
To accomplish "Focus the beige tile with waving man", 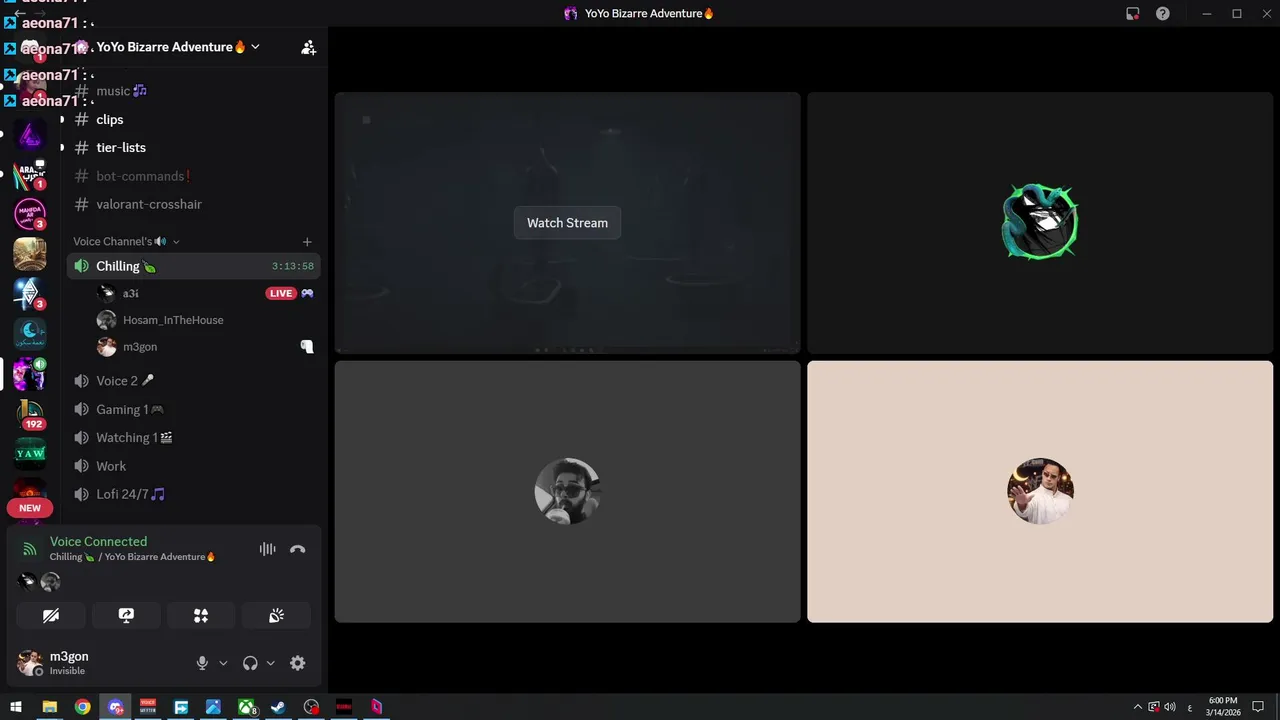I will tap(1040, 491).
